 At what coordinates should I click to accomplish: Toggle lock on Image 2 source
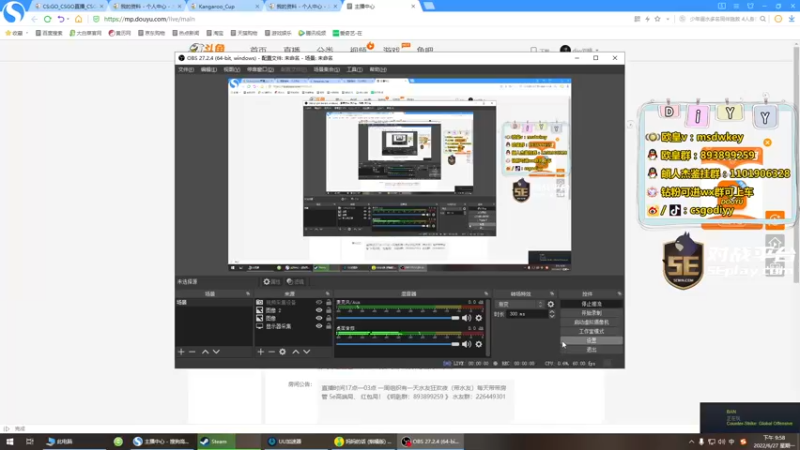coord(329,310)
